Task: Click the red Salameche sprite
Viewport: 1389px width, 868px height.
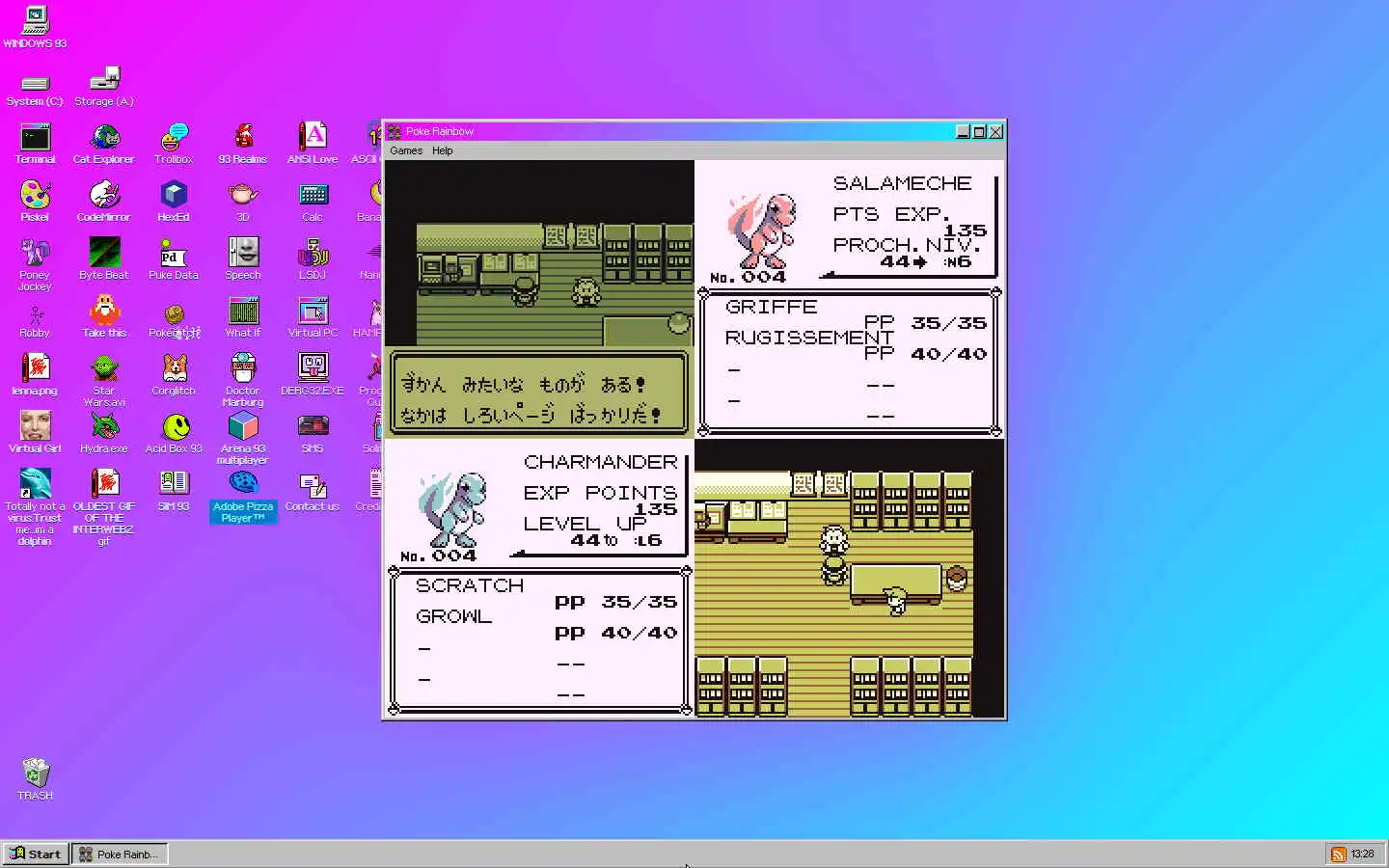Action: pyautogui.click(x=762, y=230)
